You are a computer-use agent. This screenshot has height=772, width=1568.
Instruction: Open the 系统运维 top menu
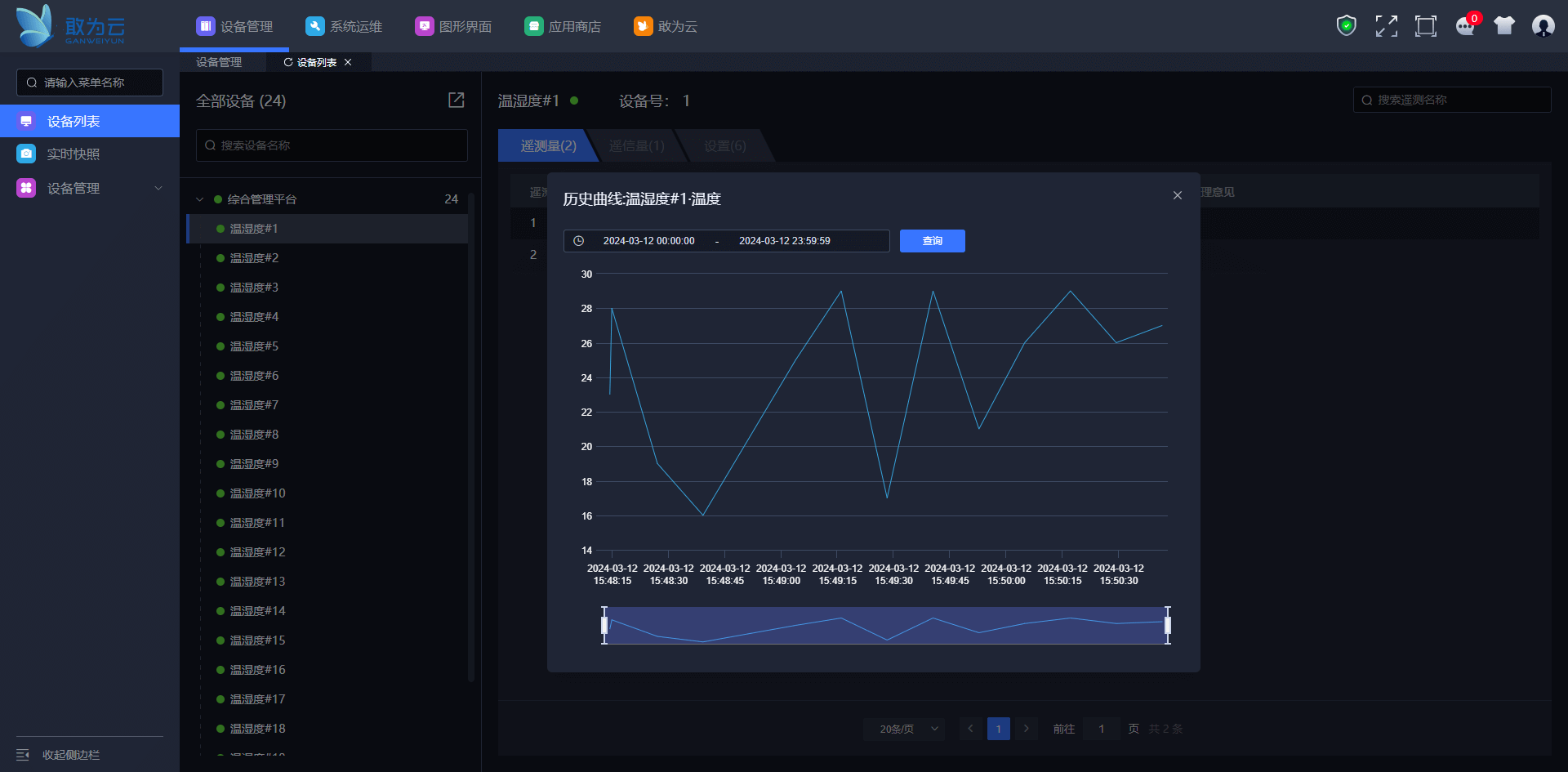point(344,26)
